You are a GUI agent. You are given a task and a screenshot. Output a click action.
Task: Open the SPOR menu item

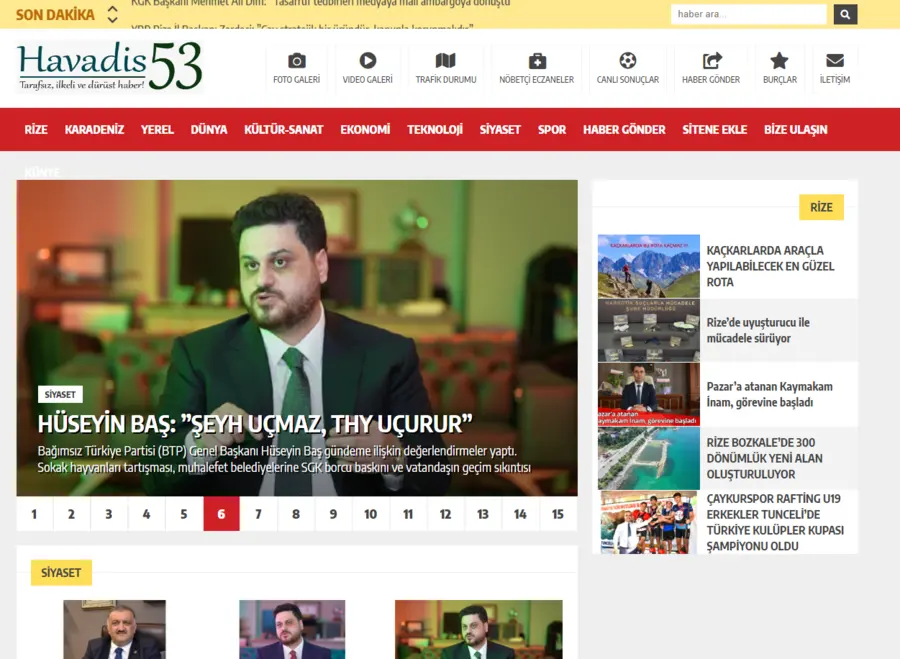coord(552,130)
